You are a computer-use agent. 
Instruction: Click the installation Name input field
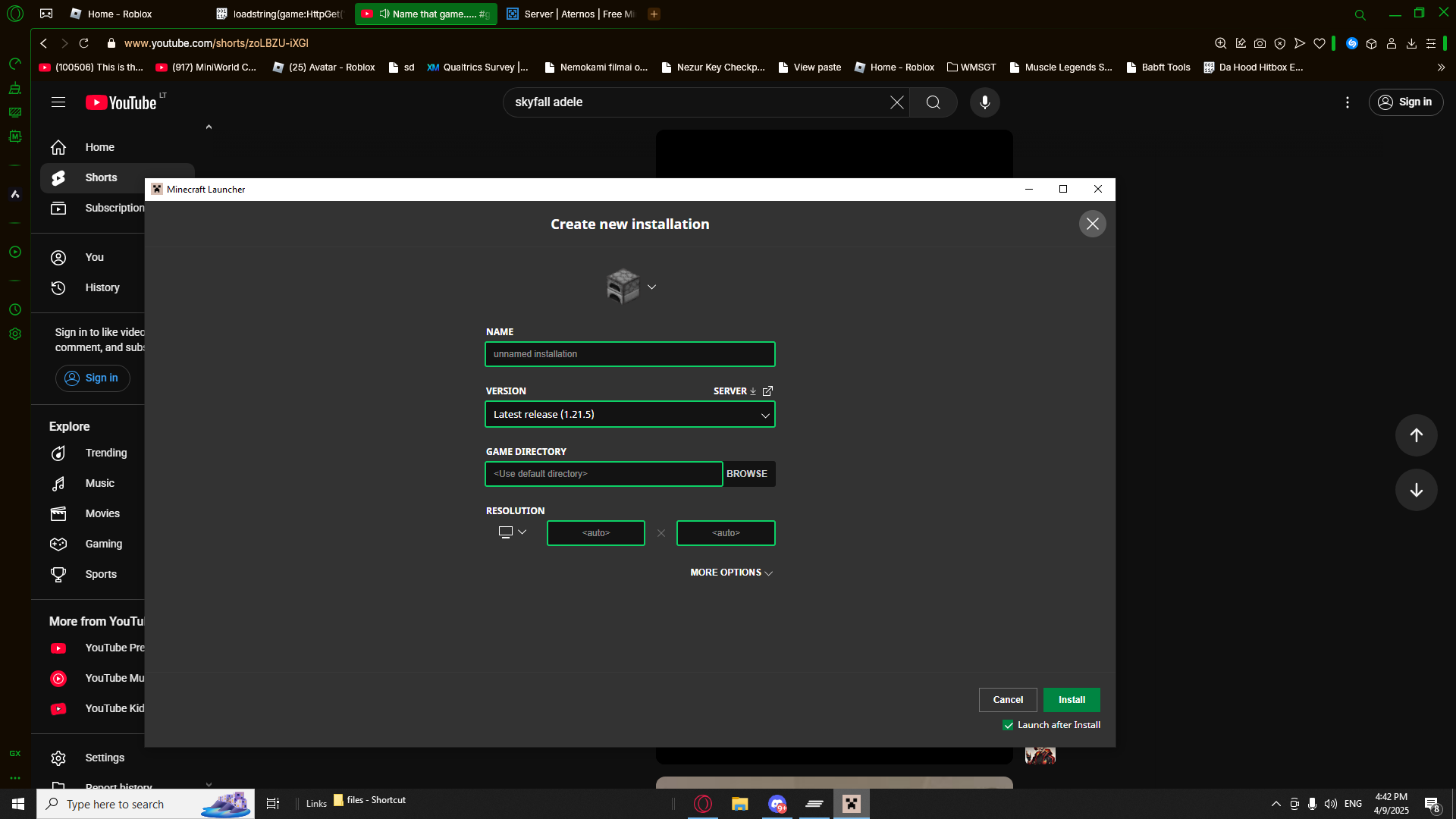(629, 354)
